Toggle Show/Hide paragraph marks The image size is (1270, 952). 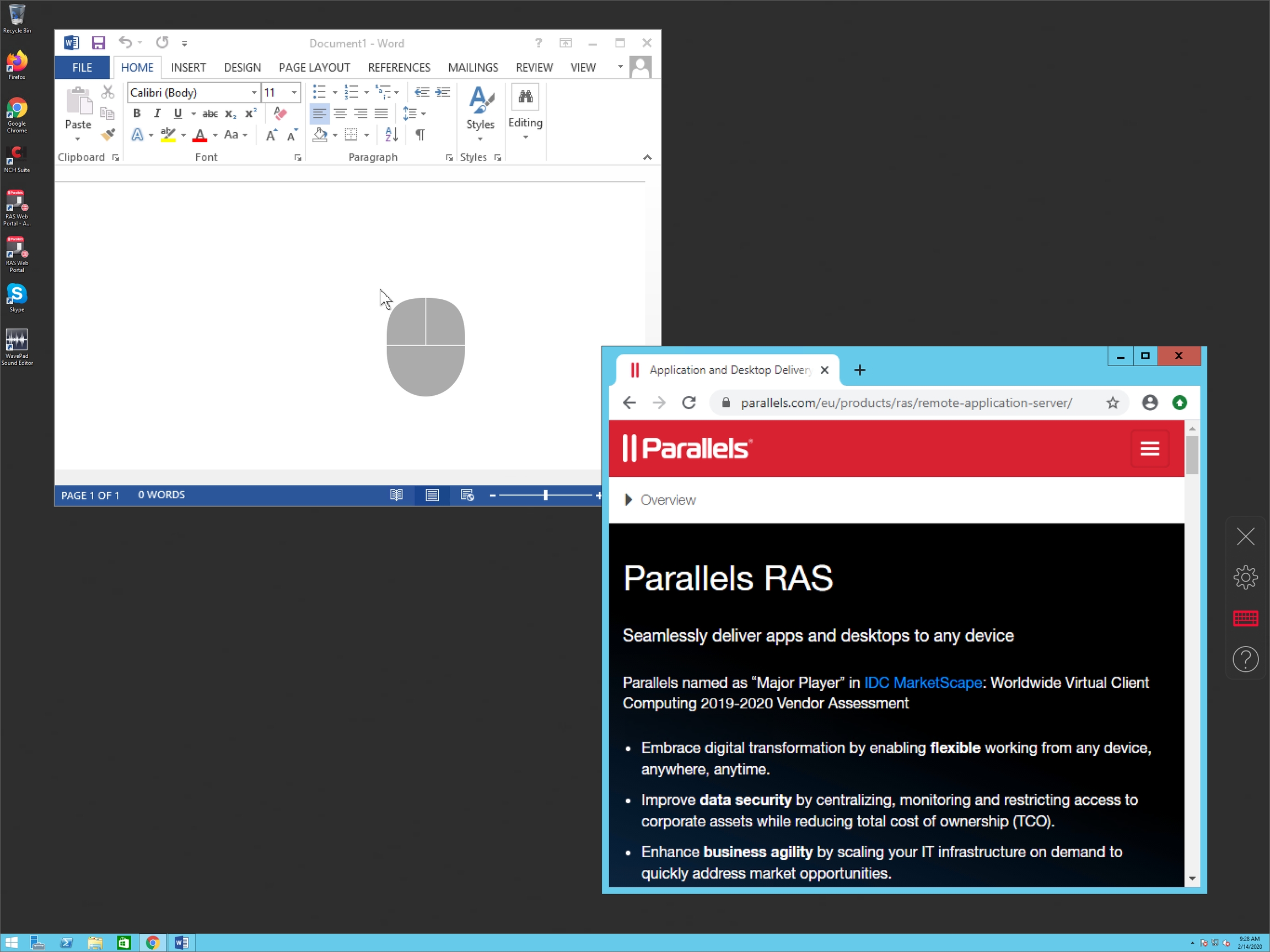[x=420, y=135]
